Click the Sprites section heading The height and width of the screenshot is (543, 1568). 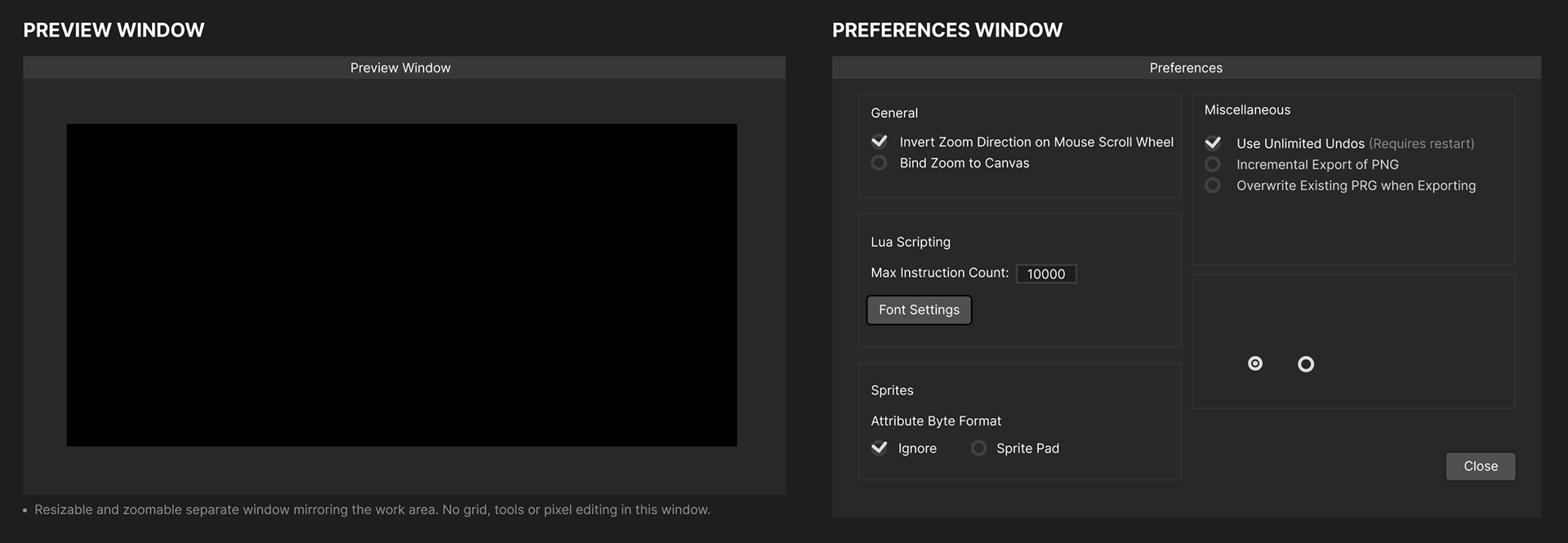[x=892, y=390]
